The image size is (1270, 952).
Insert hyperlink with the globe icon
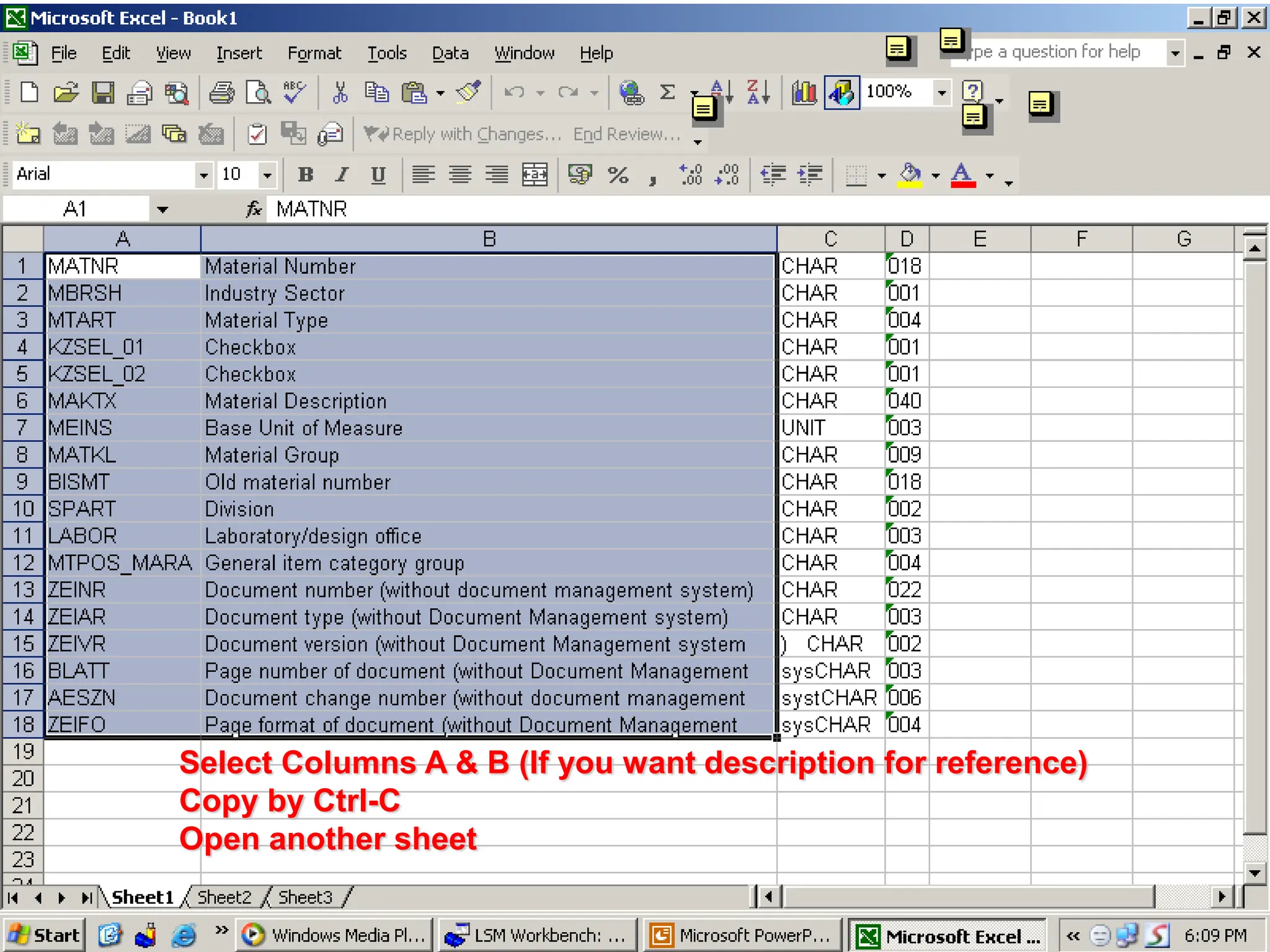(x=632, y=93)
